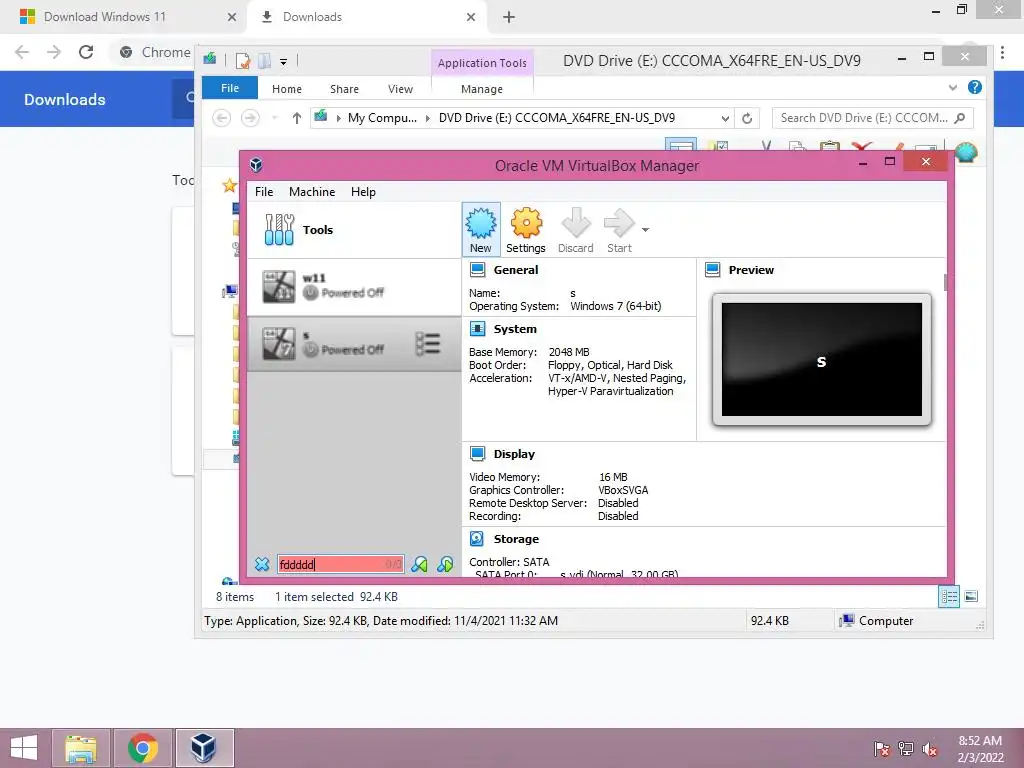The width and height of the screenshot is (1024, 768).
Task: Switch Explorer to details view
Action: 949,596
